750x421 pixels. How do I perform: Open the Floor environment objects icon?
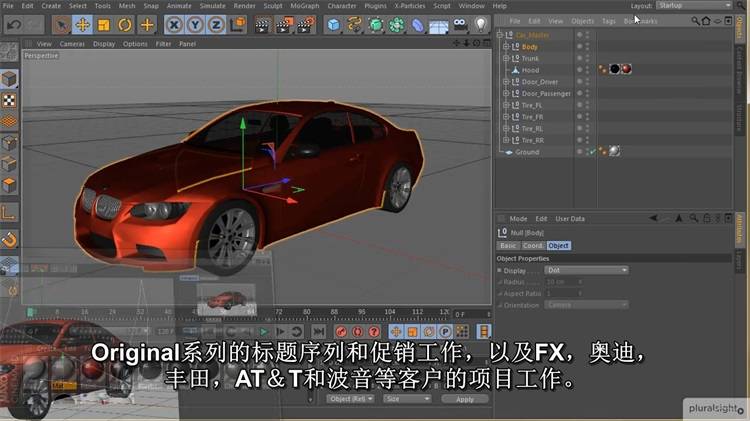point(439,24)
